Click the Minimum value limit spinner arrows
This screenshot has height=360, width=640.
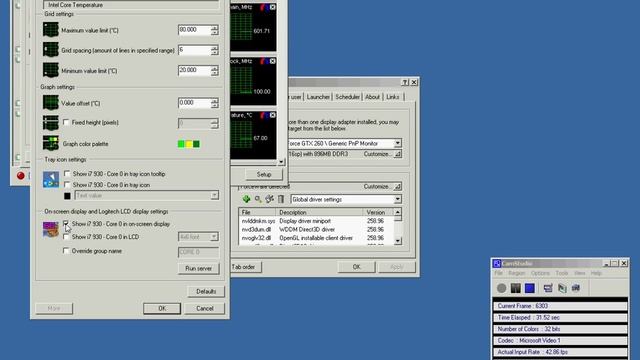214,71
